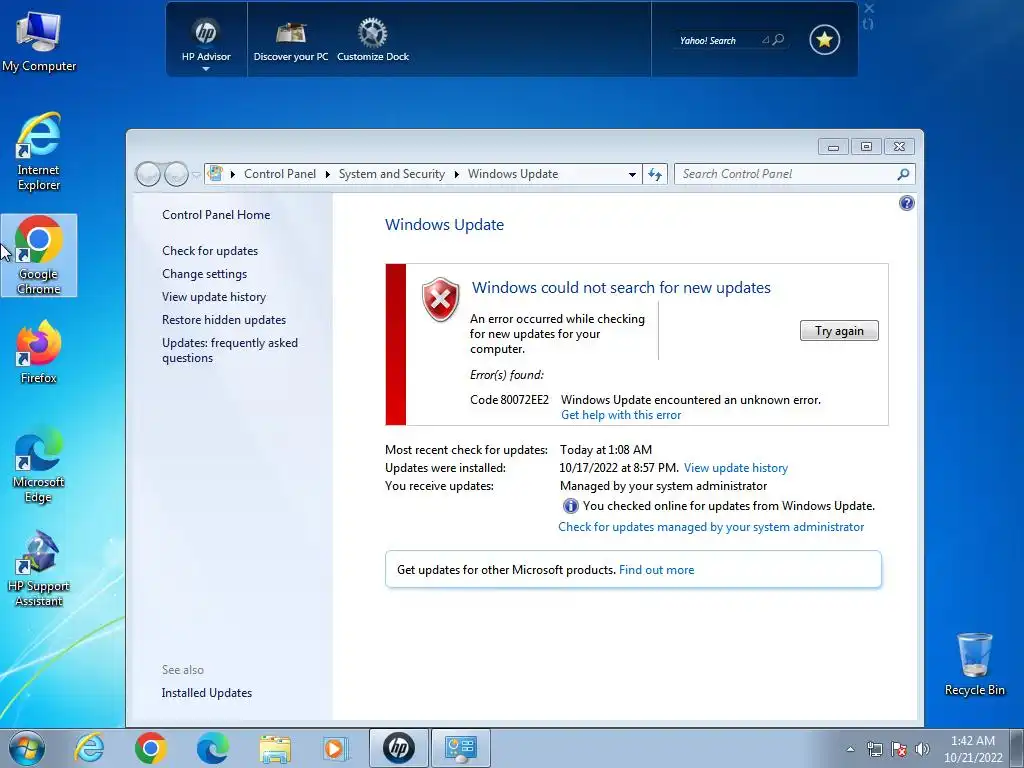The height and width of the screenshot is (768, 1024).
Task: Click the Control Panel icon in address bar
Action: 216,174
